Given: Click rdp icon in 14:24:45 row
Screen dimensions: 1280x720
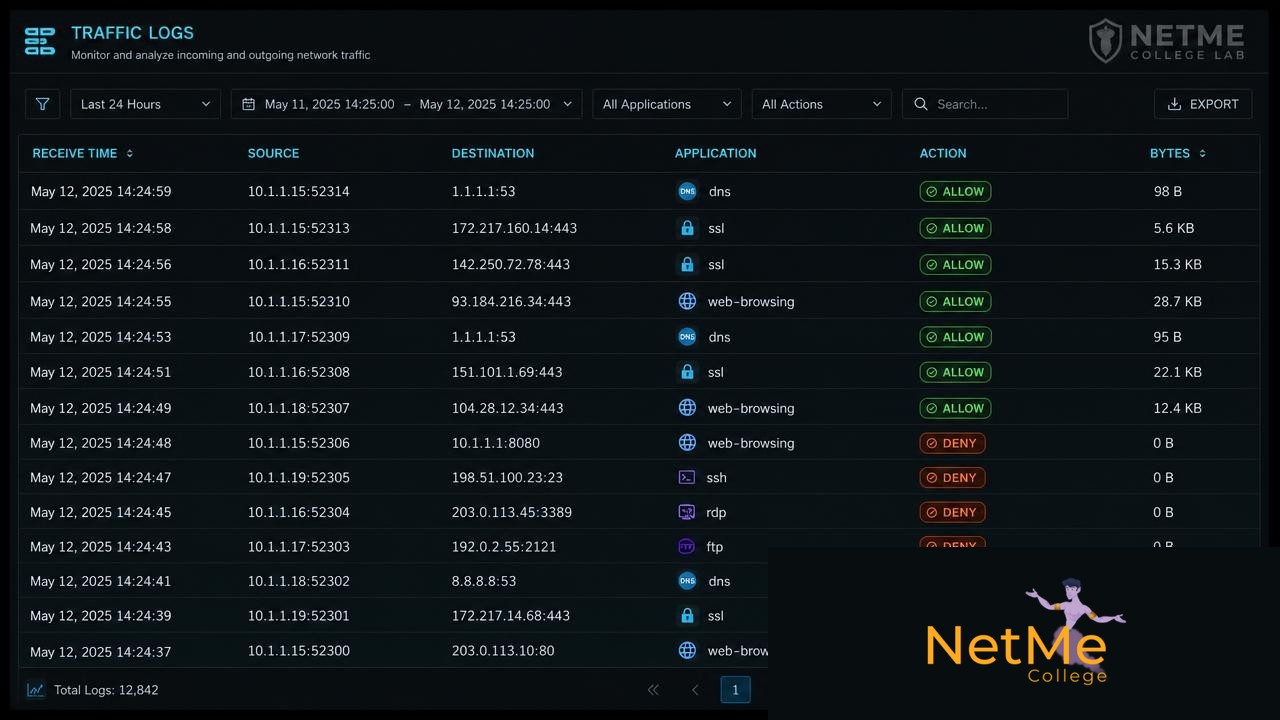Looking at the screenshot, I should 687,512.
